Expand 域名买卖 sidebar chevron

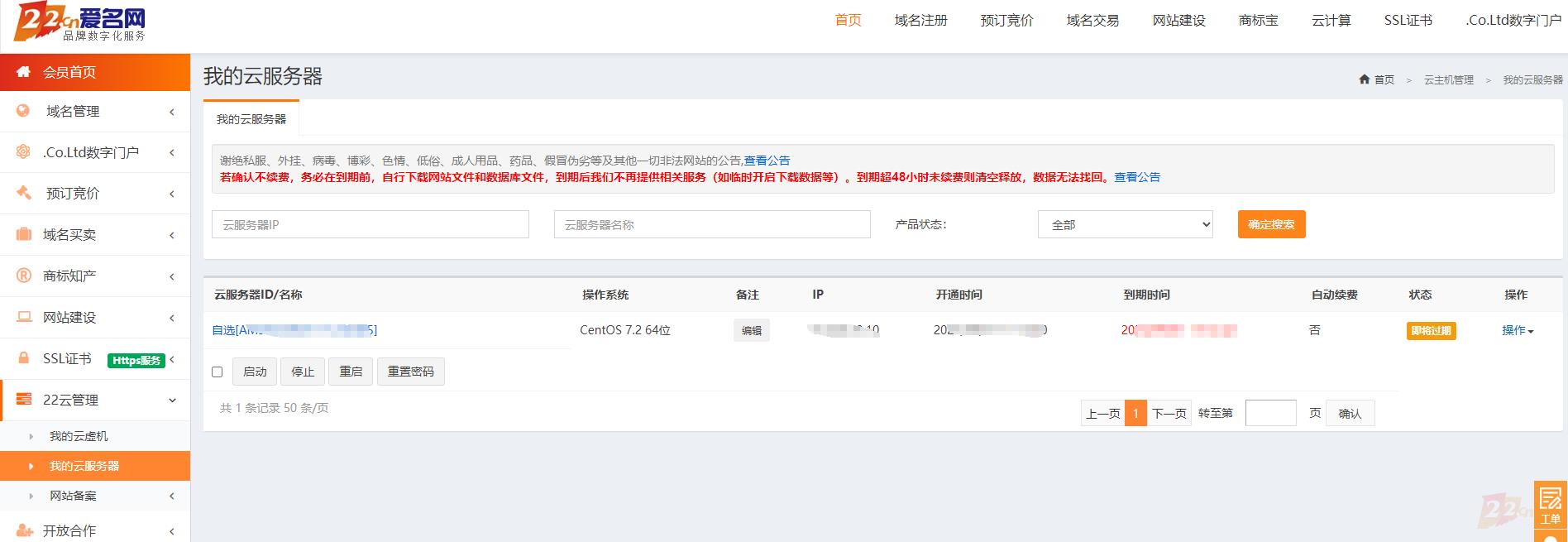click(x=172, y=235)
